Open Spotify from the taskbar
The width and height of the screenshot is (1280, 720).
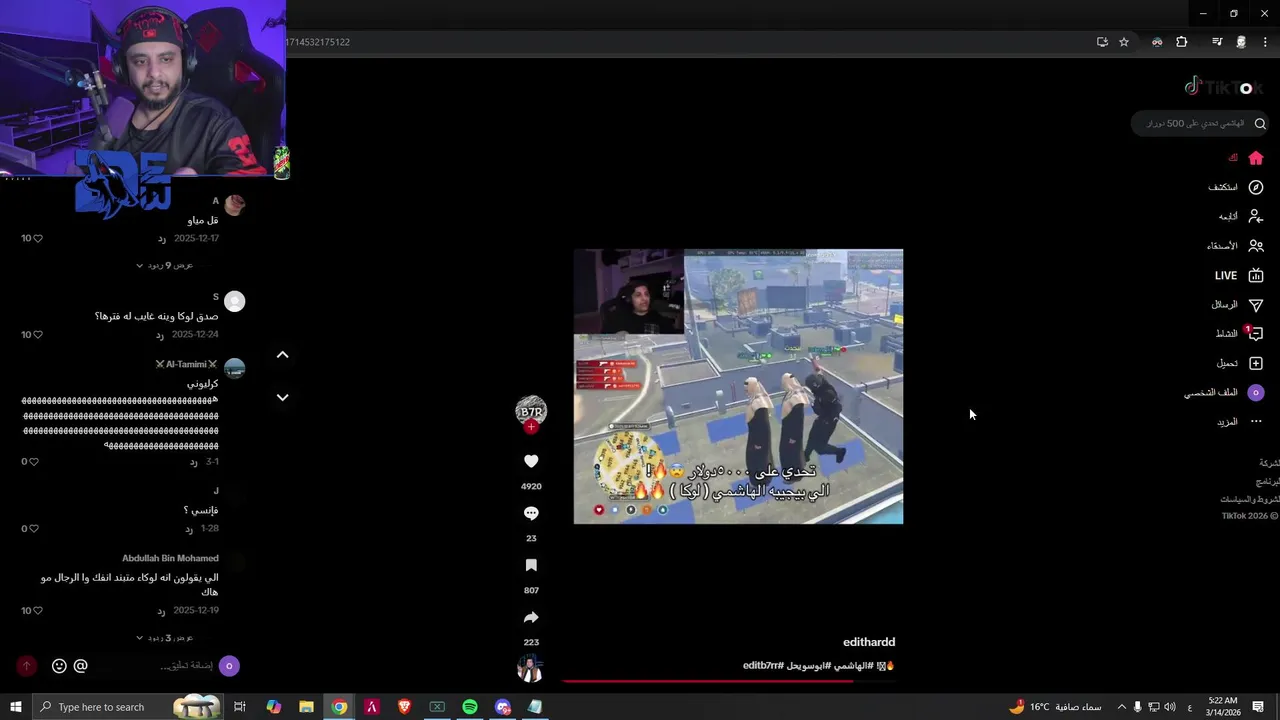click(470, 707)
